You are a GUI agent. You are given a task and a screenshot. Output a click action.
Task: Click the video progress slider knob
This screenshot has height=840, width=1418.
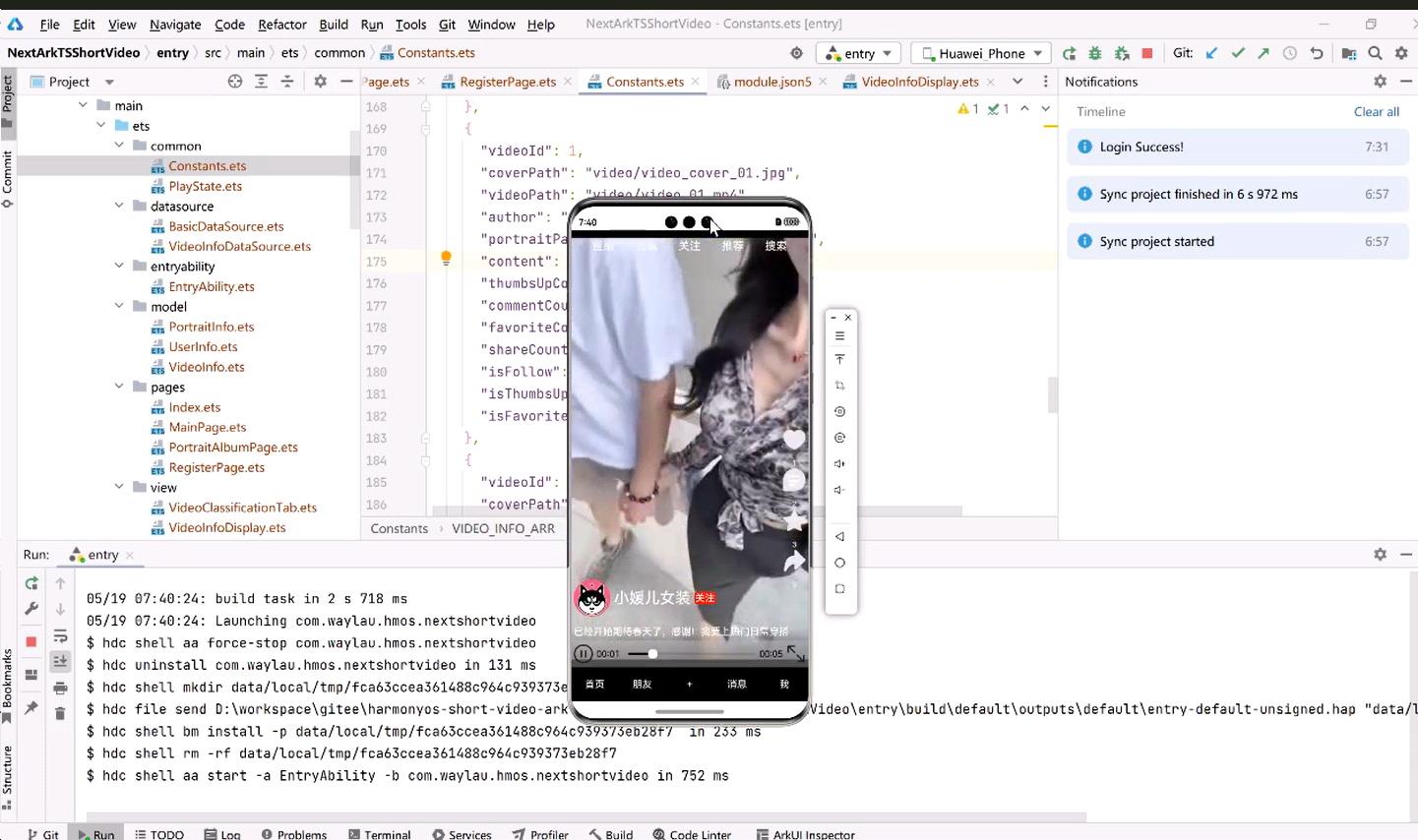point(651,653)
